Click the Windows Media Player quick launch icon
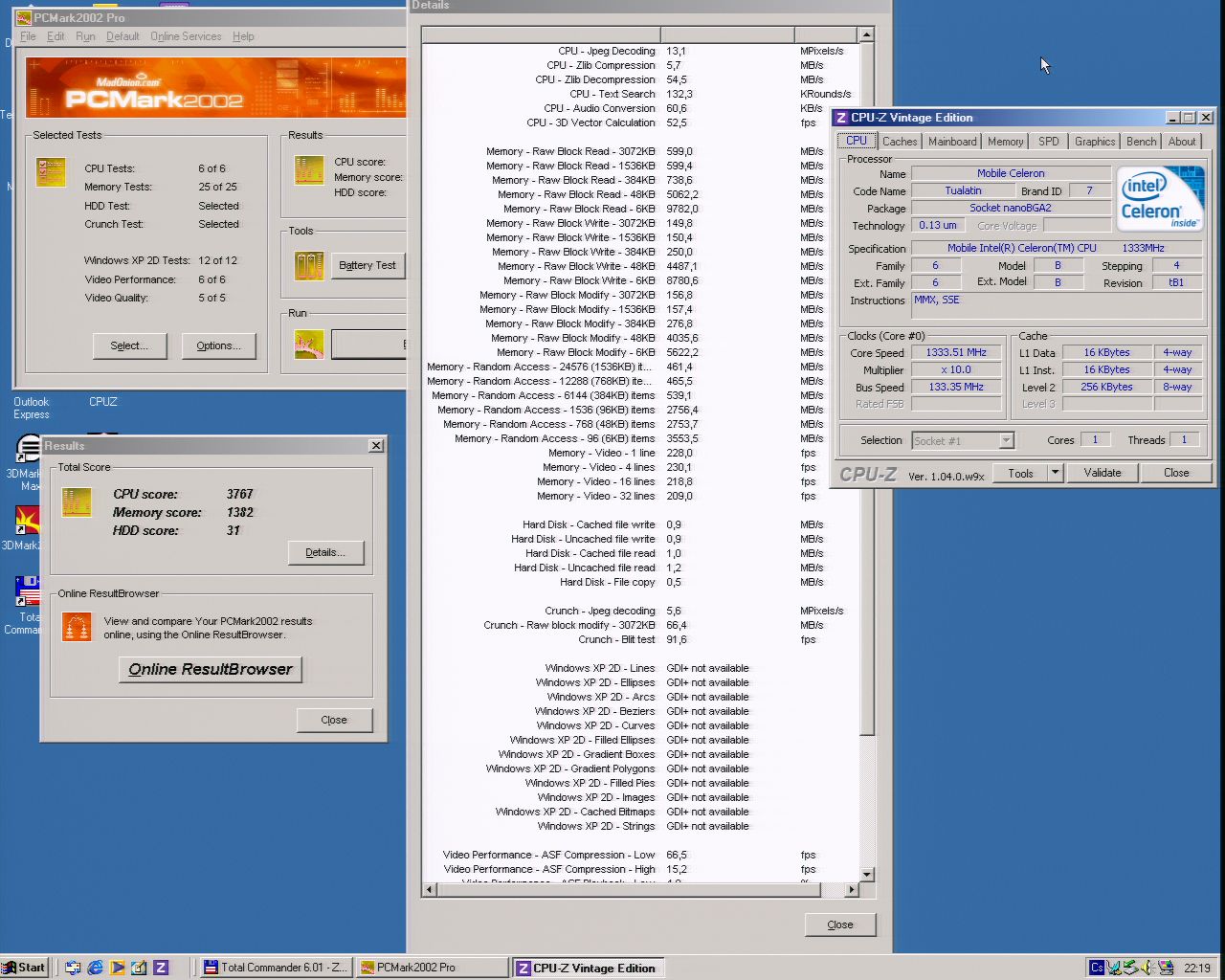The width and height of the screenshot is (1225, 980). [117, 968]
